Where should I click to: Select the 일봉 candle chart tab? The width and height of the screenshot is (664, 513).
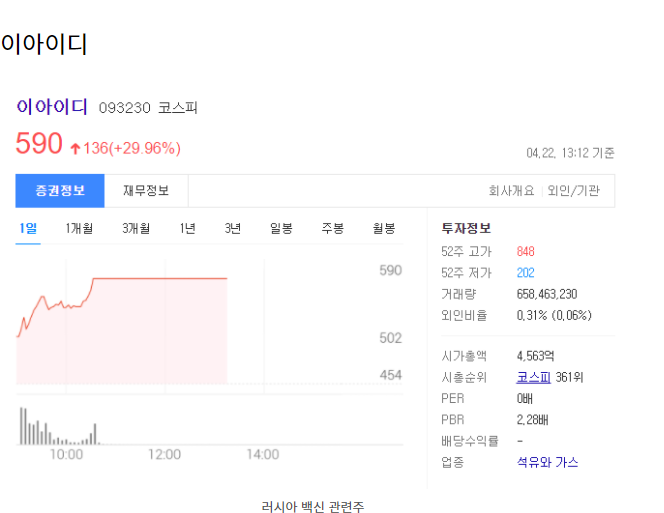pos(281,229)
